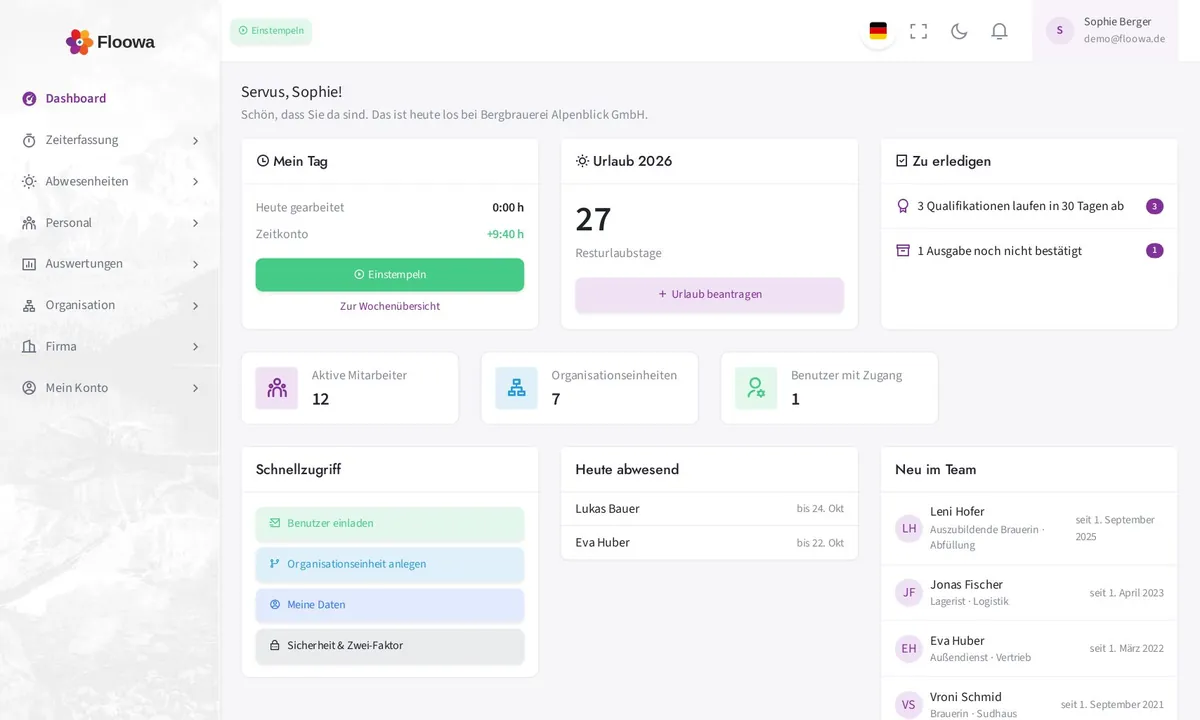Screen dimensions: 1200x720
Task: Click JF avatar of Jonas Fischer
Action: coord(909,592)
